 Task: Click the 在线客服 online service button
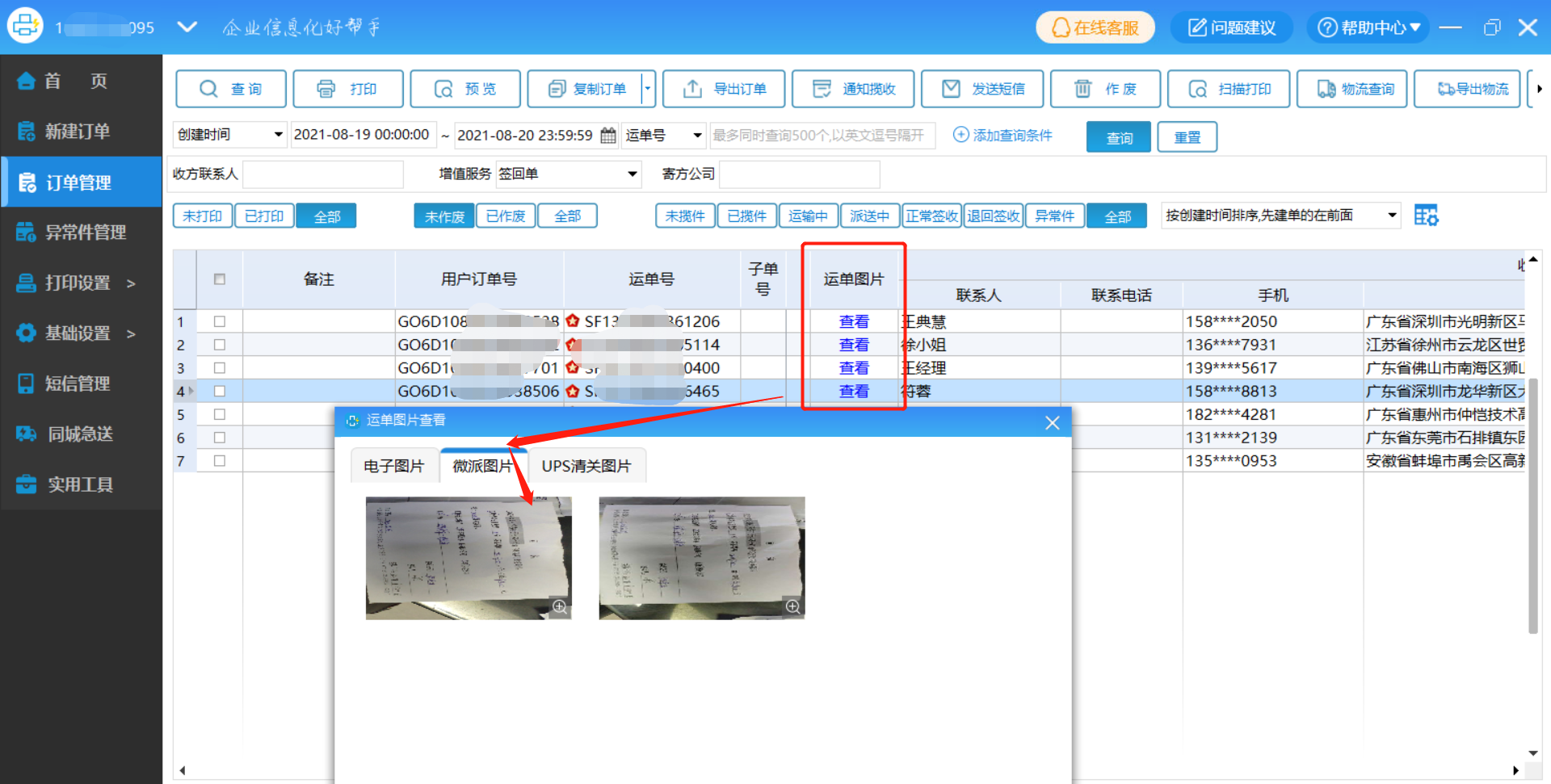[x=1095, y=27]
